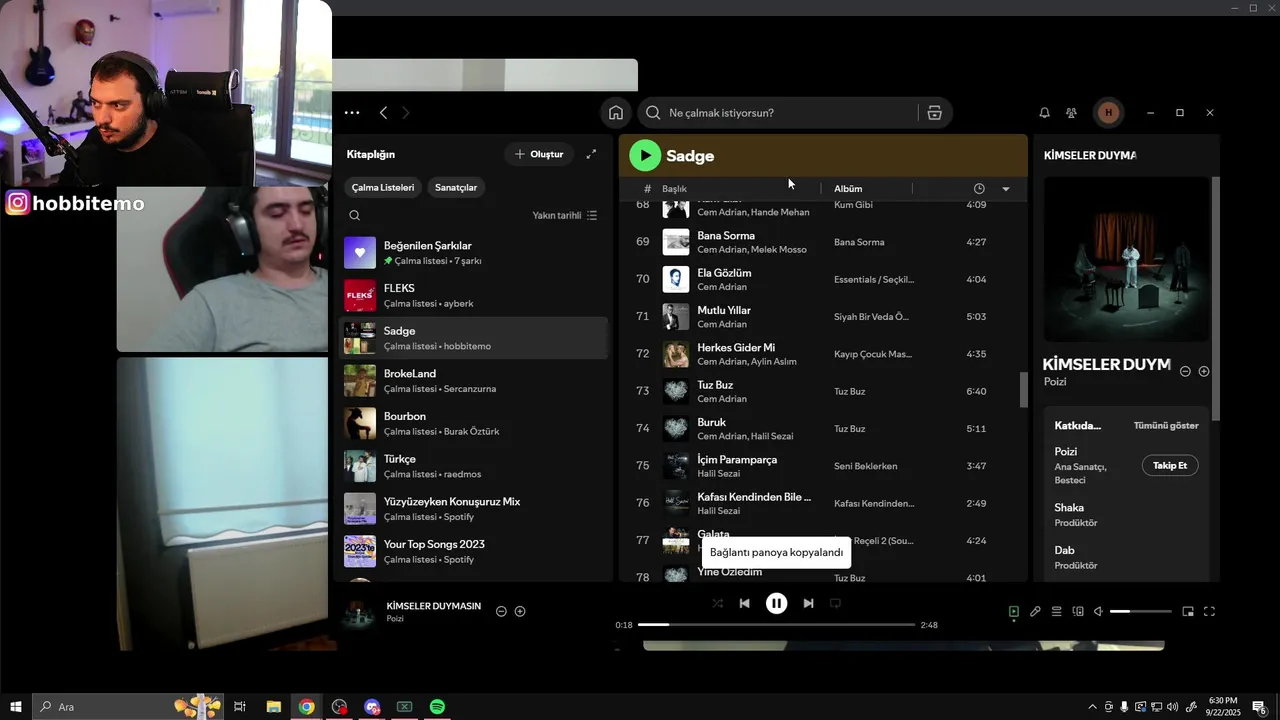Show lyrics with the microphone icon
The width and height of the screenshot is (1280, 720).
click(x=1035, y=611)
